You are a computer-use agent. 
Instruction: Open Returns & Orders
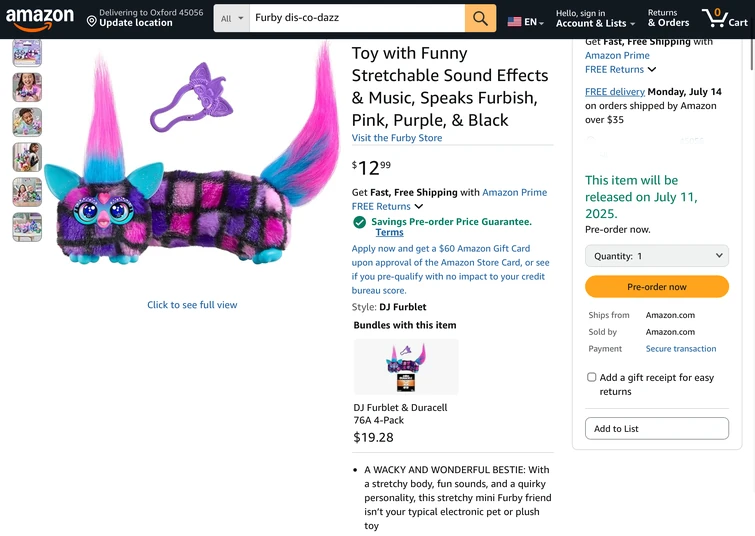pyautogui.click(x=668, y=18)
